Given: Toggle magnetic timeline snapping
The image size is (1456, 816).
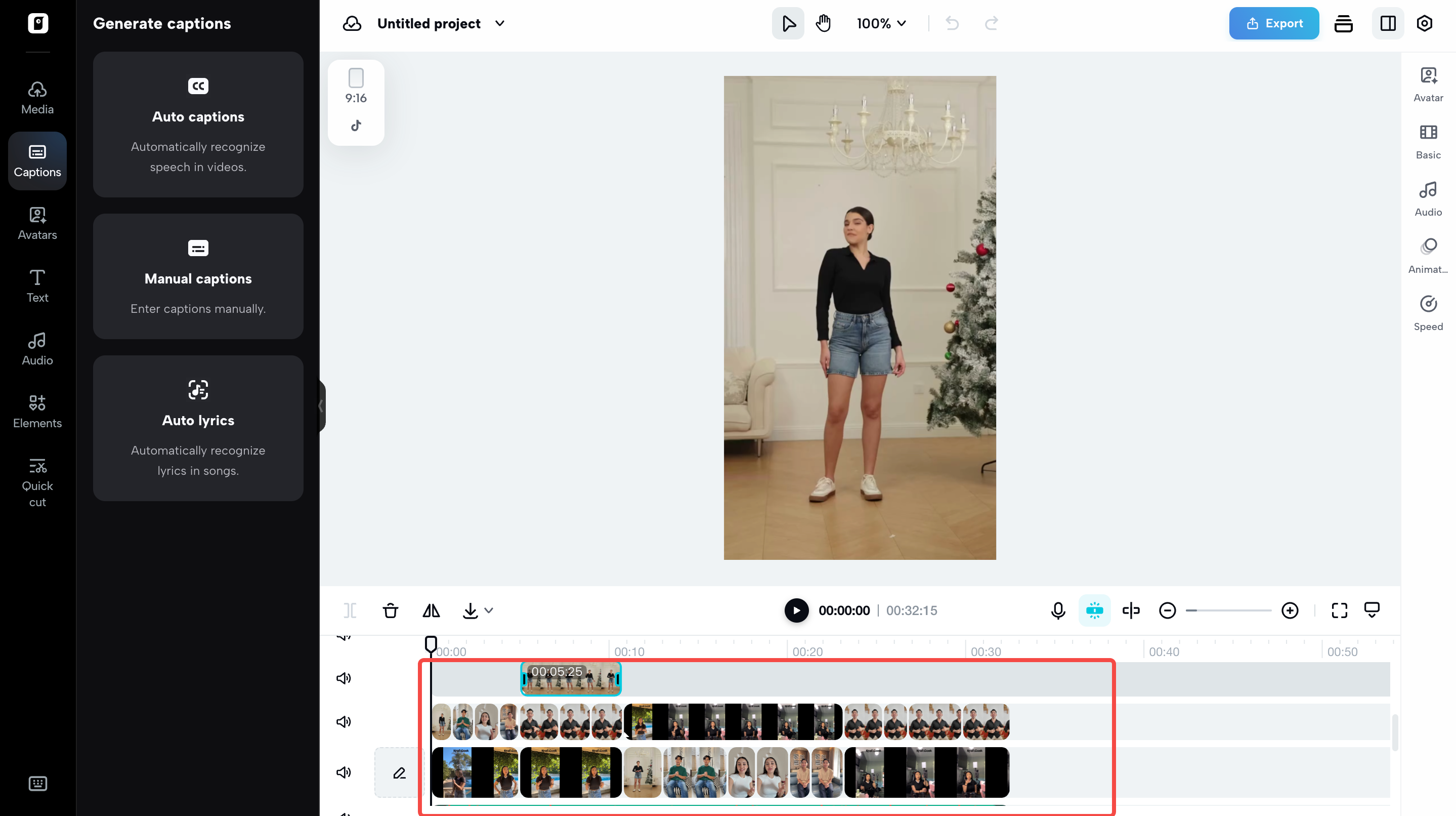Looking at the screenshot, I should click(x=1094, y=610).
